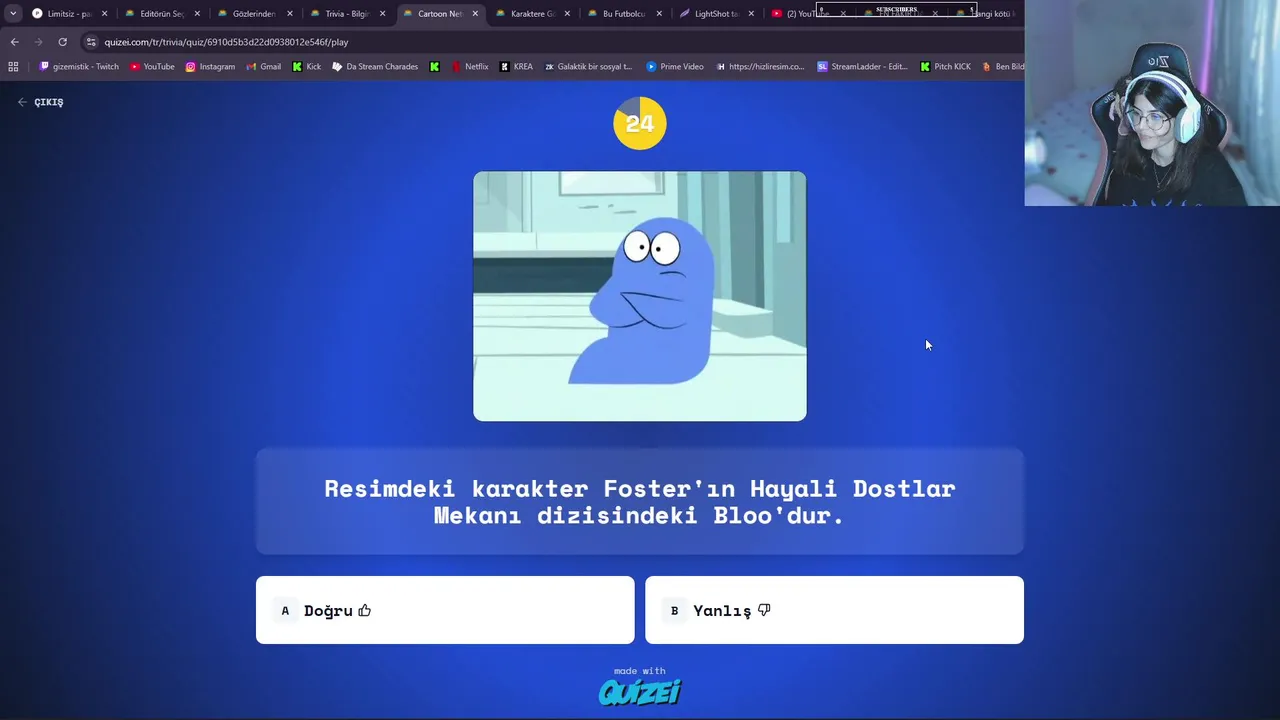Close the Limitsiz tab
The image size is (1280, 720).
104,14
